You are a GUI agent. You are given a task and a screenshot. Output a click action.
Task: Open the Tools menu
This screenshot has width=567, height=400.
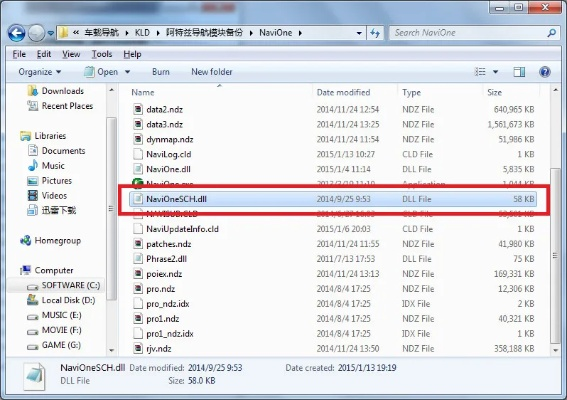coord(102,54)
